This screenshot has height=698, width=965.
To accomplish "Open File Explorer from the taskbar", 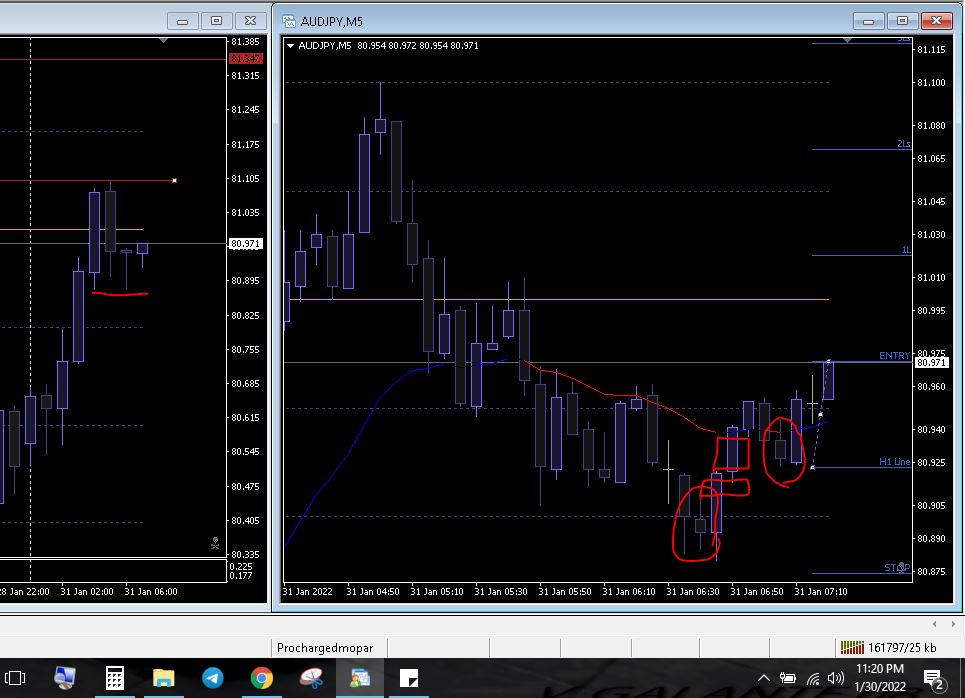I will 164,679.
